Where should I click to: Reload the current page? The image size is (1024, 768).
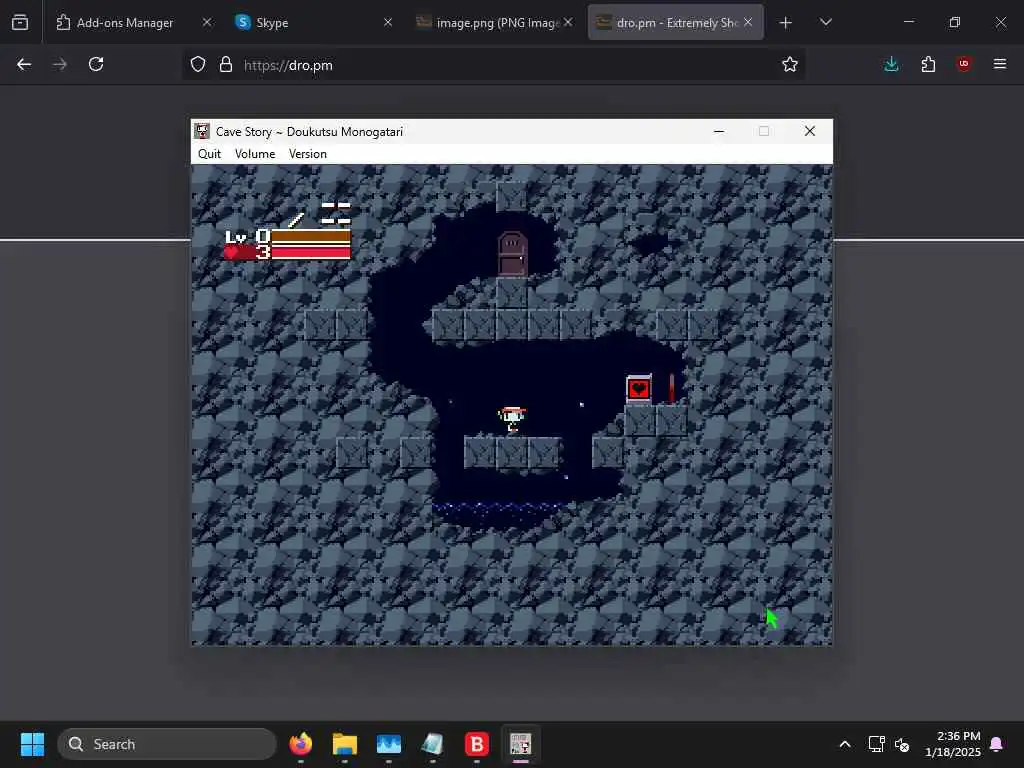96,64
